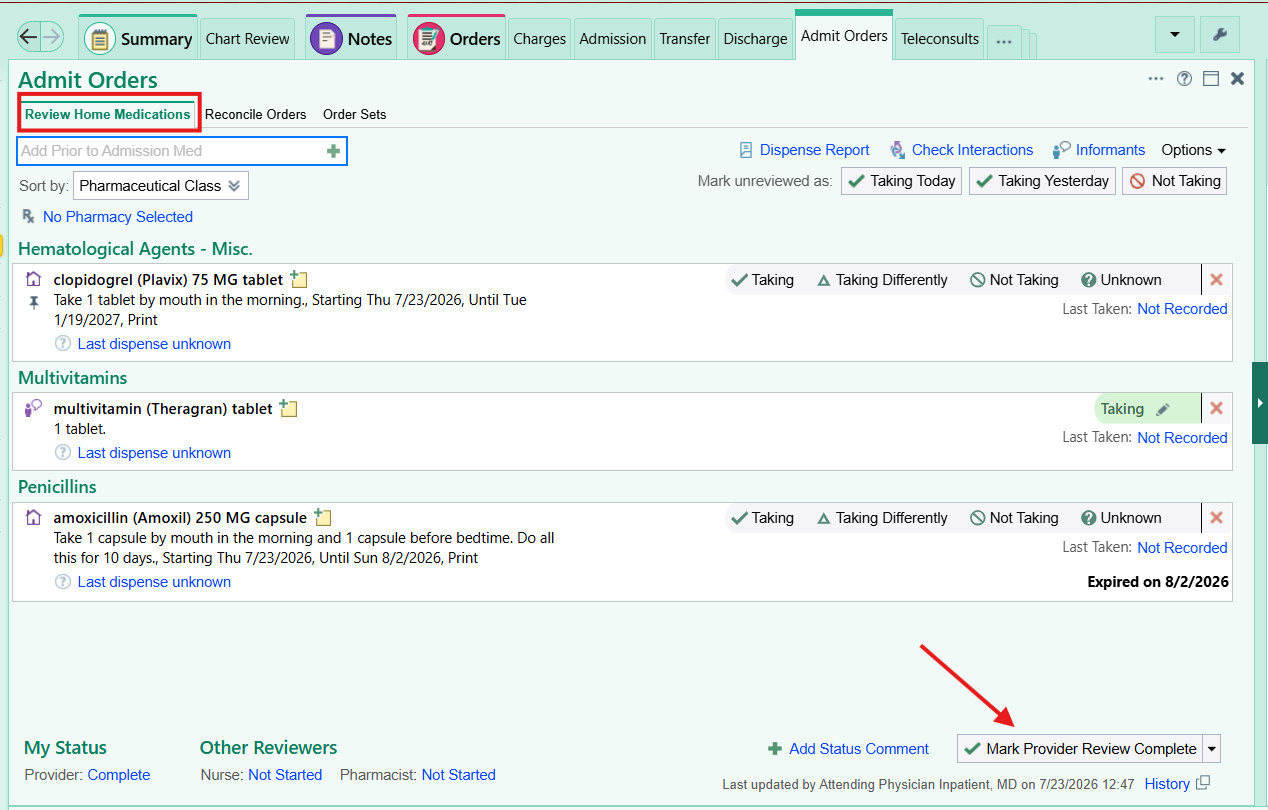Open the three-dot menu beside help icon
Viewport: 1268px width, 810px height.
pos(1156,79)
